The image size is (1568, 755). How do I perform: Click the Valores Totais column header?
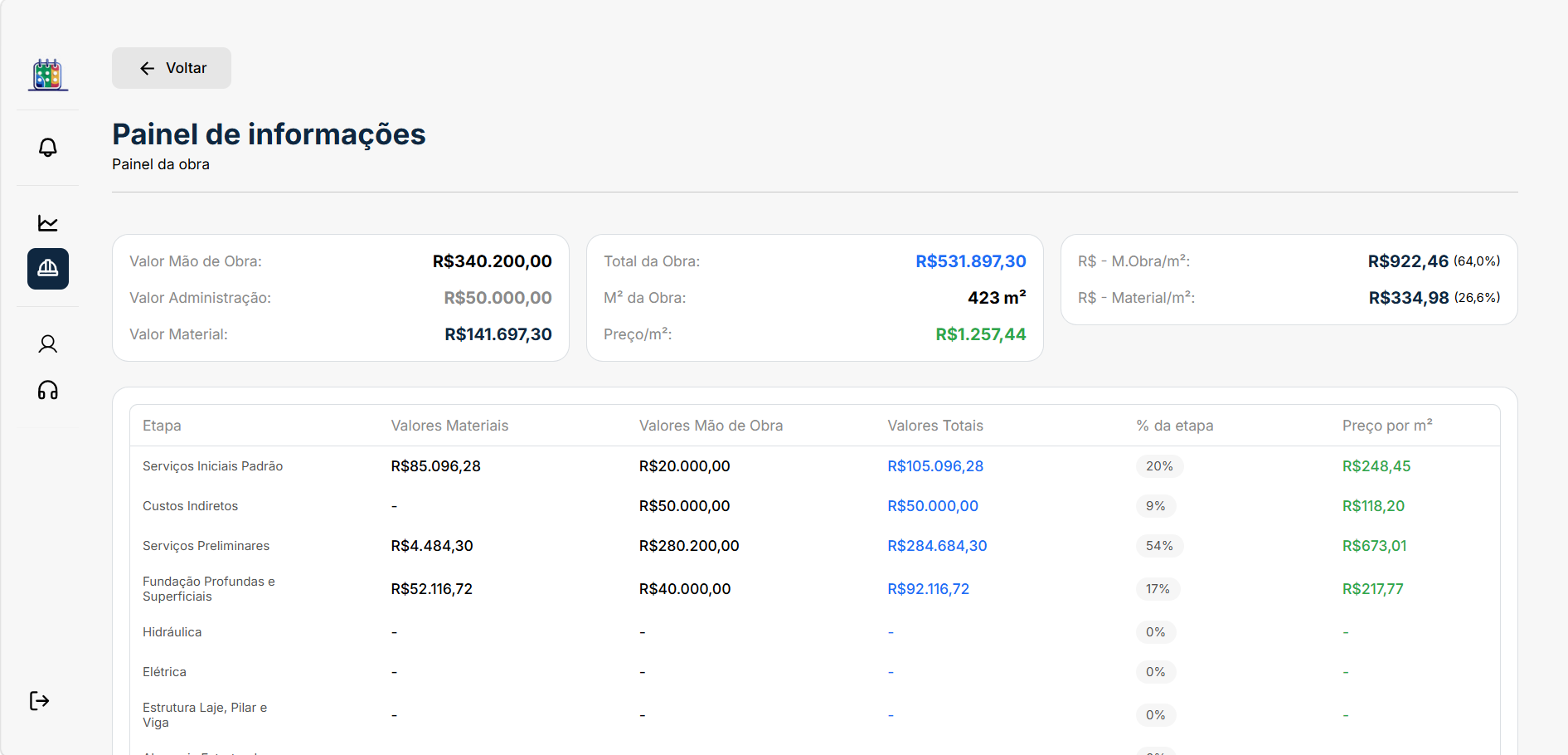(935, 426)
